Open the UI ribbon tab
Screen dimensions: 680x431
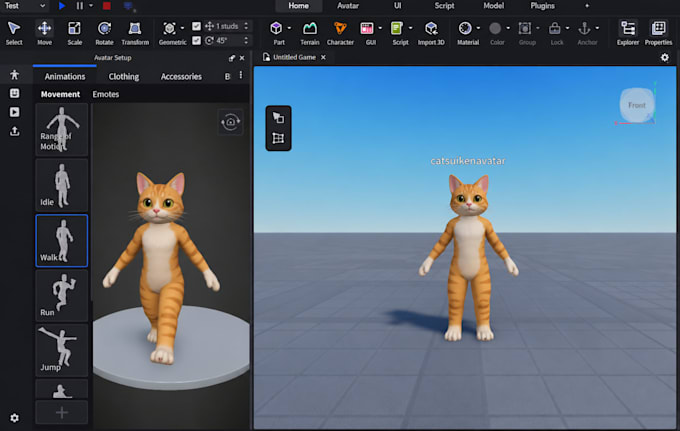click(397, 6)
